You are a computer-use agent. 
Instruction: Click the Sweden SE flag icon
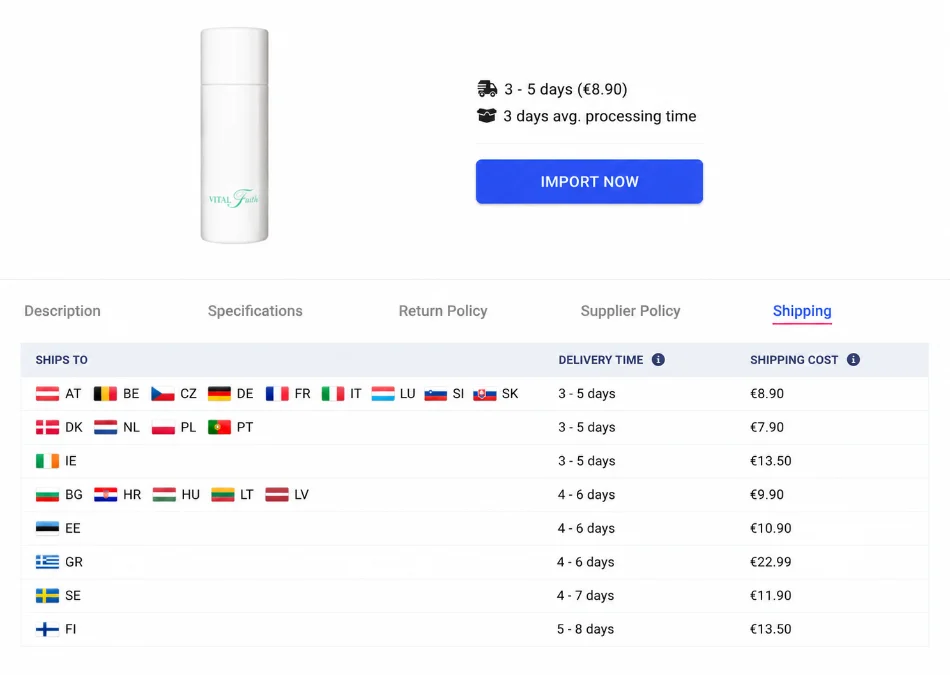click(x=47, y=596)
